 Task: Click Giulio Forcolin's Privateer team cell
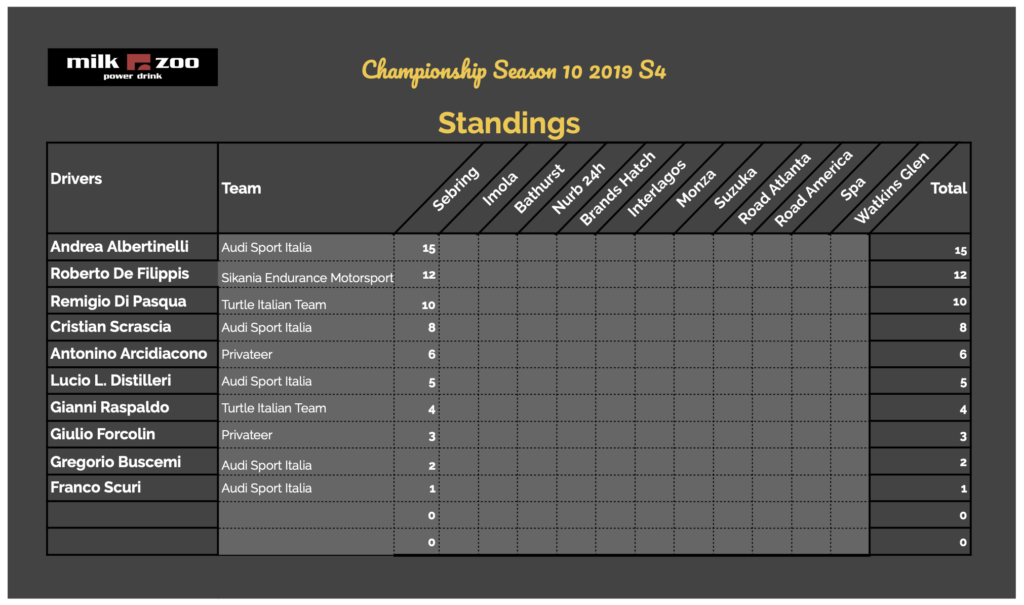[x=306, y=434]
